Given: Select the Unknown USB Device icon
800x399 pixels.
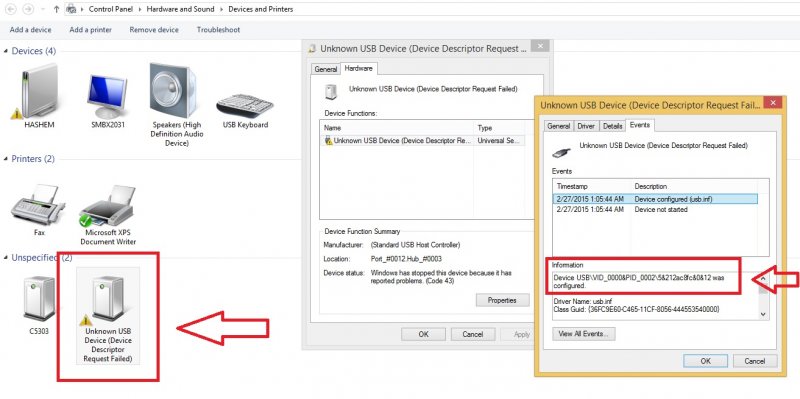Looking at the screenshot, I should click(x=108, y=299).
